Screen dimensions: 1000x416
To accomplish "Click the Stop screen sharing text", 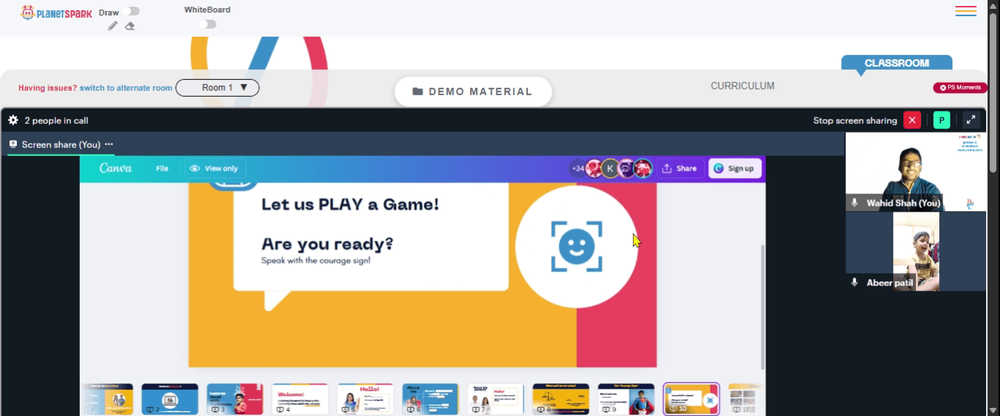I will (x=855, y=121).
